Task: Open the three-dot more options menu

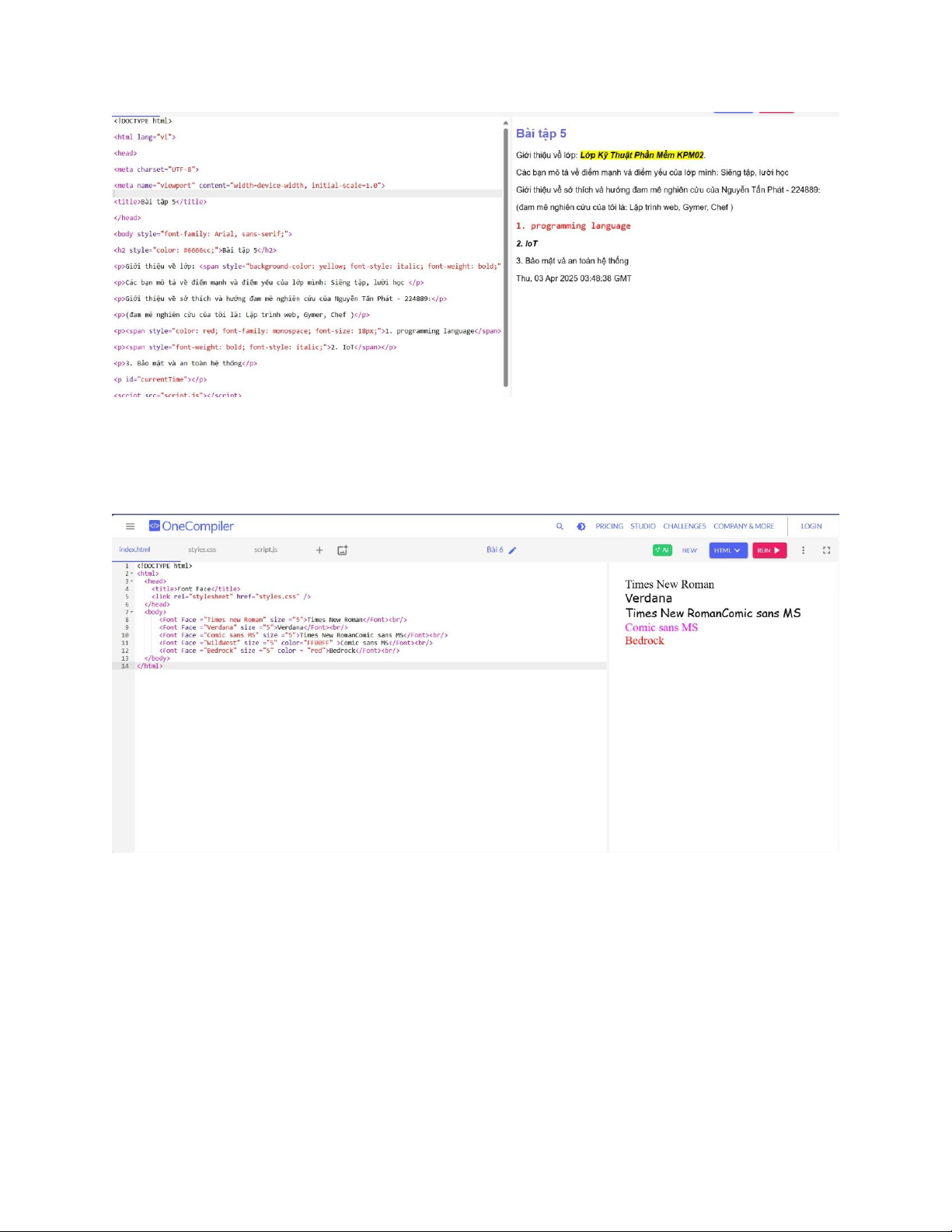Action: click(804, 550)
